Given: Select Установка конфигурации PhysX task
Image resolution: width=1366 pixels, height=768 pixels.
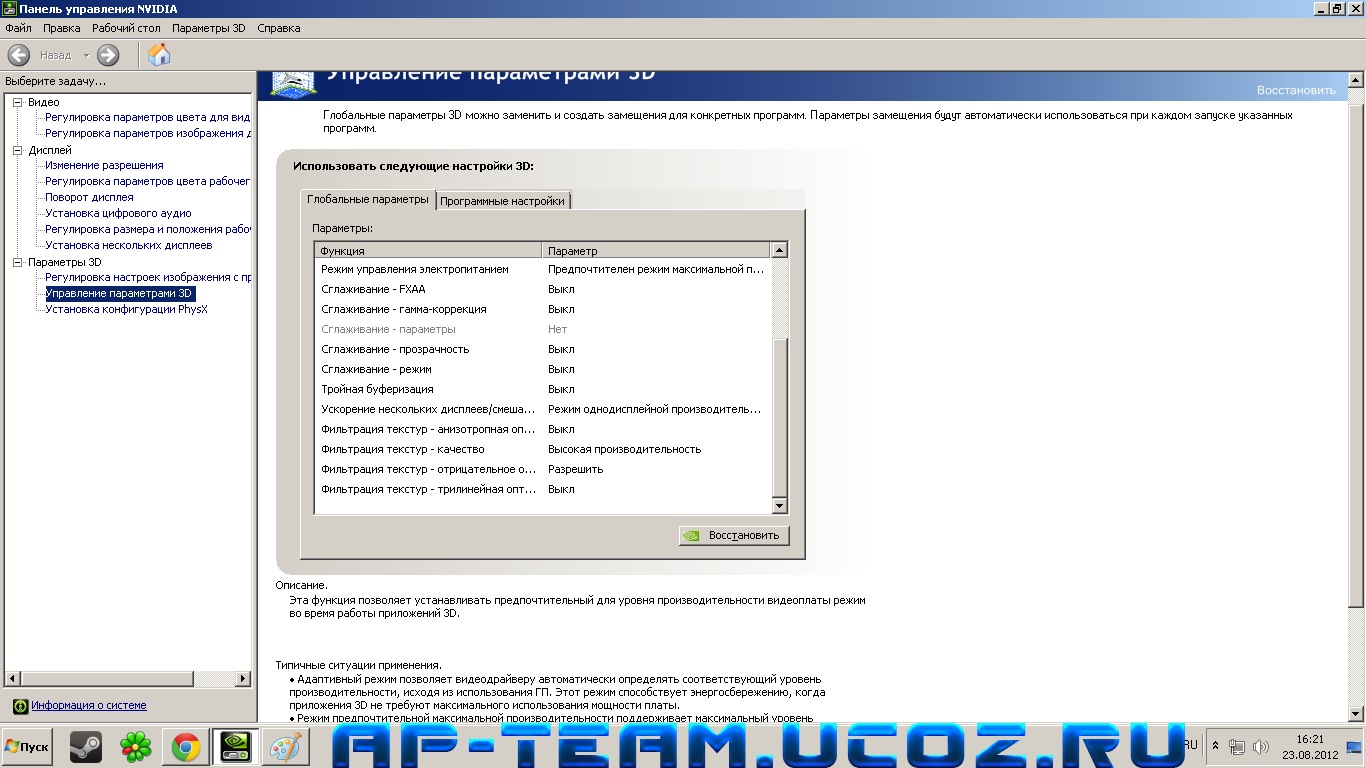Looking at the screenshot, I should click(x=127, y=309).
